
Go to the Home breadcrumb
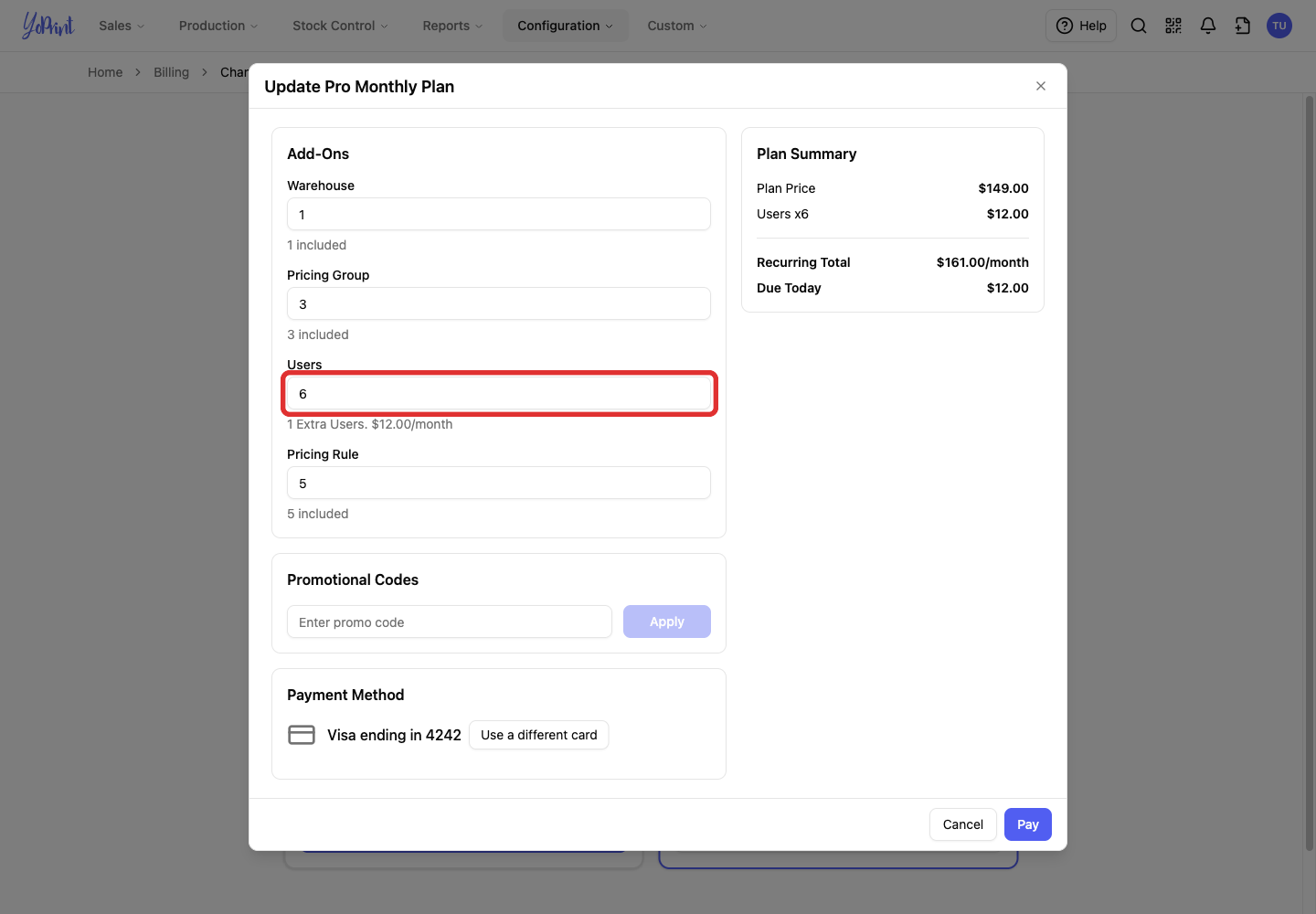(105, 72)
